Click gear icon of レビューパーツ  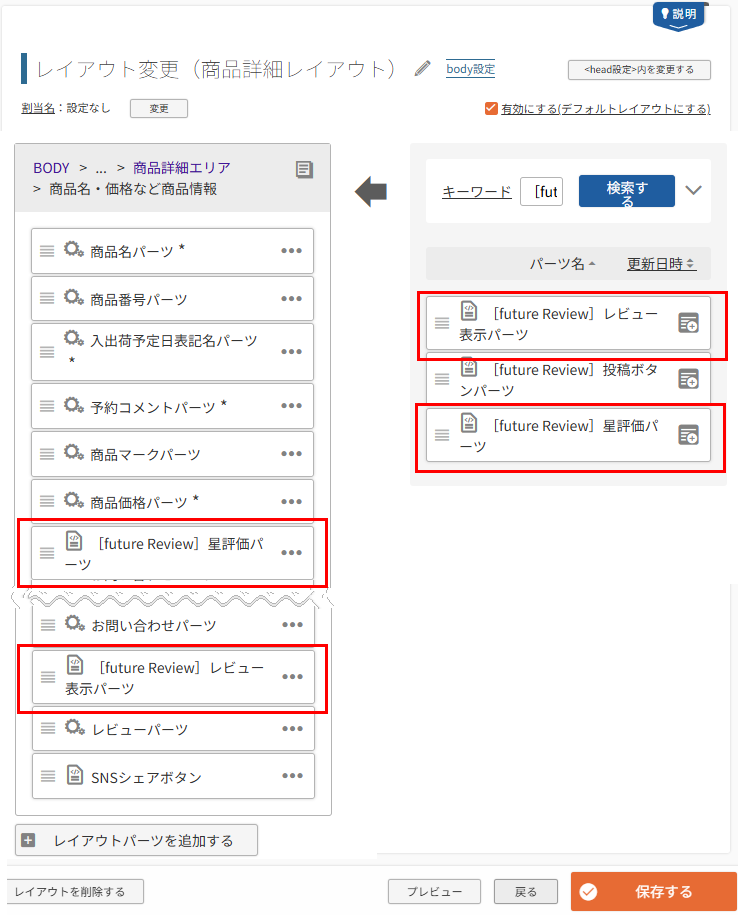click(x=75, y=728)
